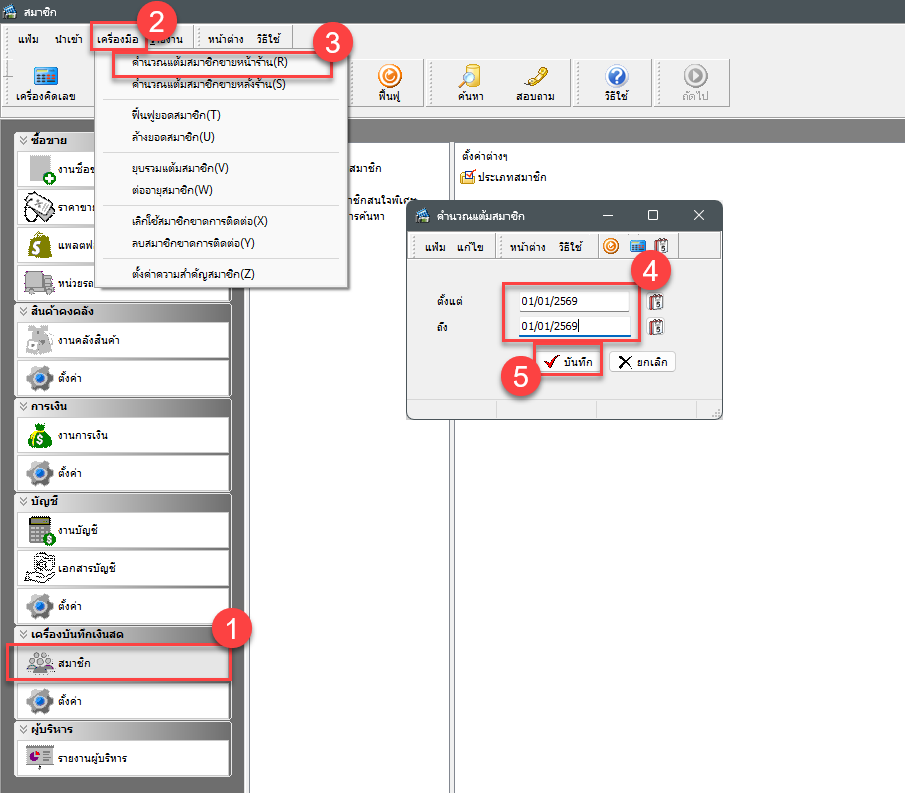Open the สอบถาม telephone inquiry icon
Screen dimensions: 905x793
(535, 84)
